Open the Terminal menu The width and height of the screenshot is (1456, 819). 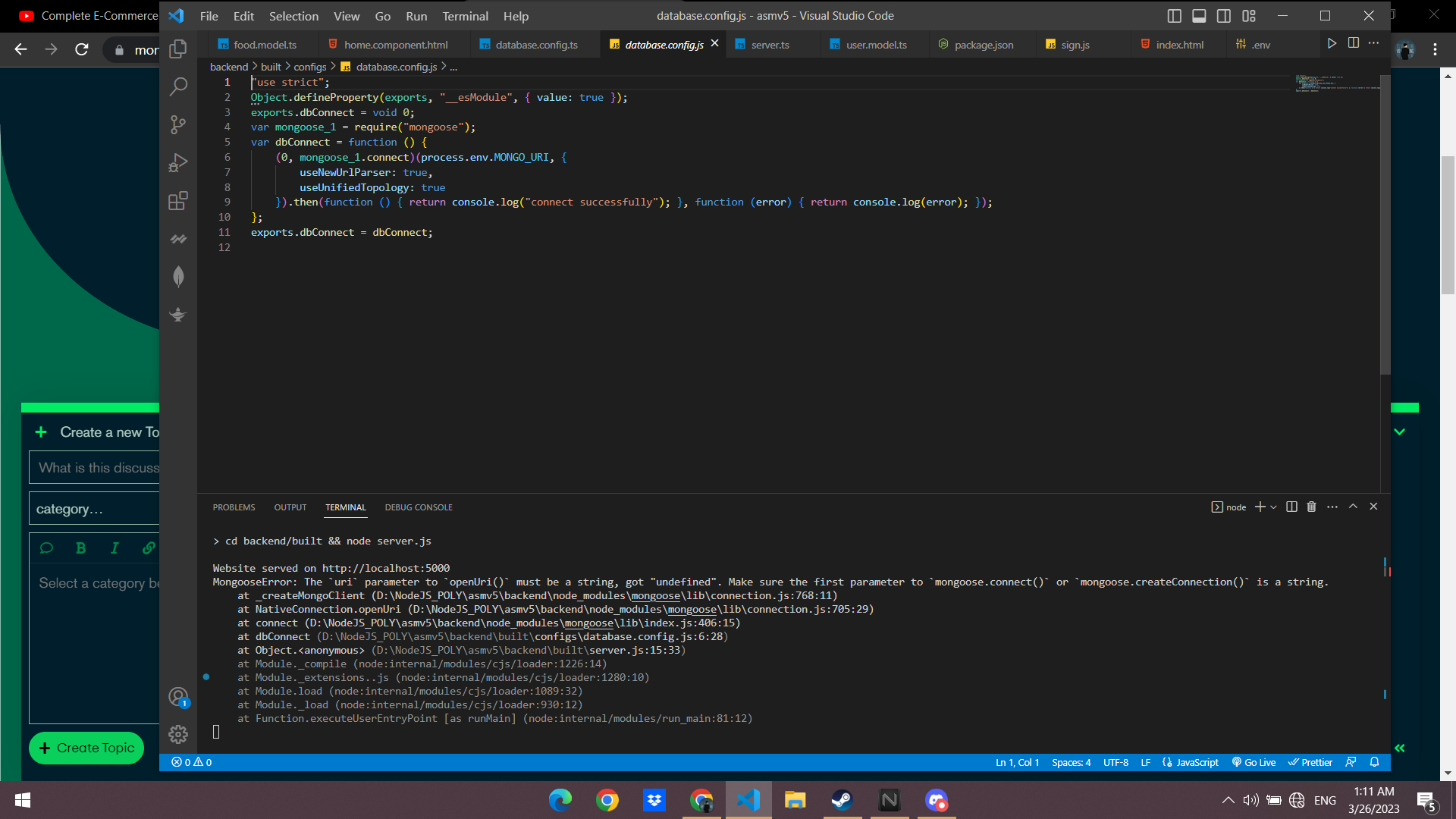point(465,16)
